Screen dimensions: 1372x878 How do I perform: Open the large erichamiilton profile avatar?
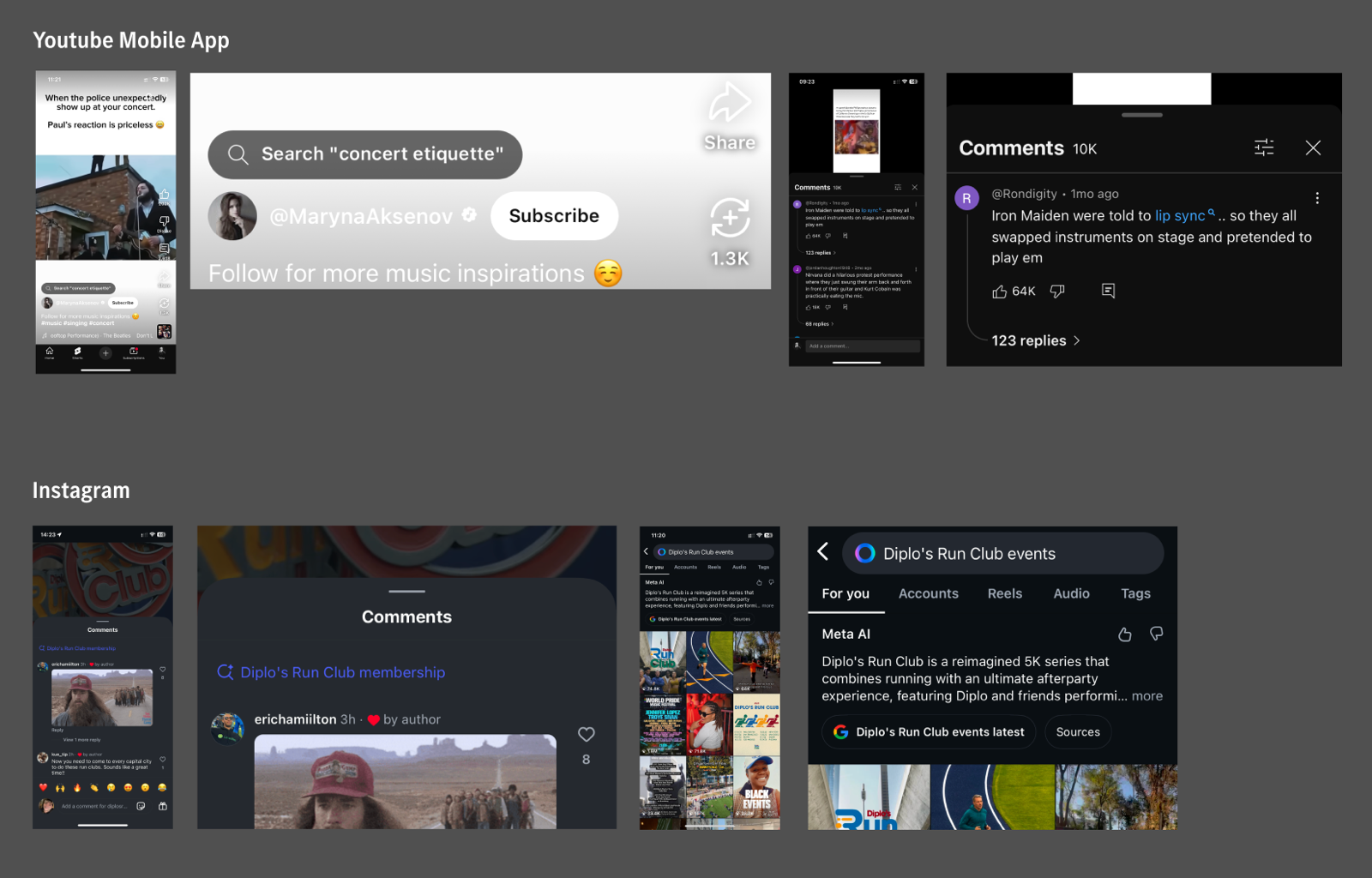click(x=228, y=728)
